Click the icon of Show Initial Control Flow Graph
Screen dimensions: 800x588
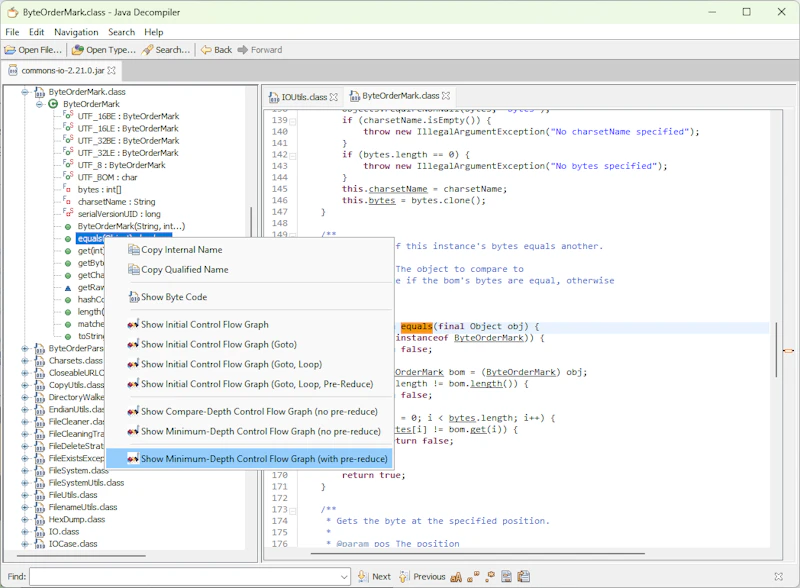[133, 325]
